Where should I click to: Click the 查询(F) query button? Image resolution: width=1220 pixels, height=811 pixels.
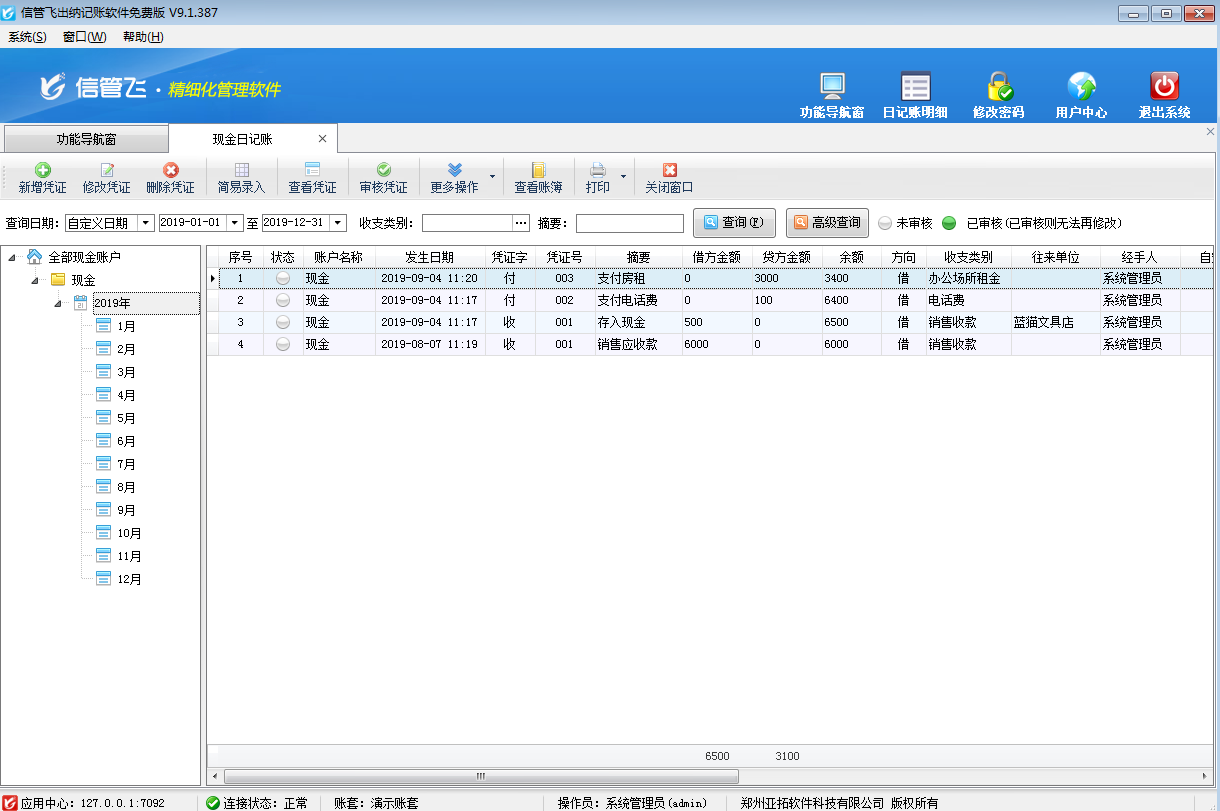tap(733, 222)
